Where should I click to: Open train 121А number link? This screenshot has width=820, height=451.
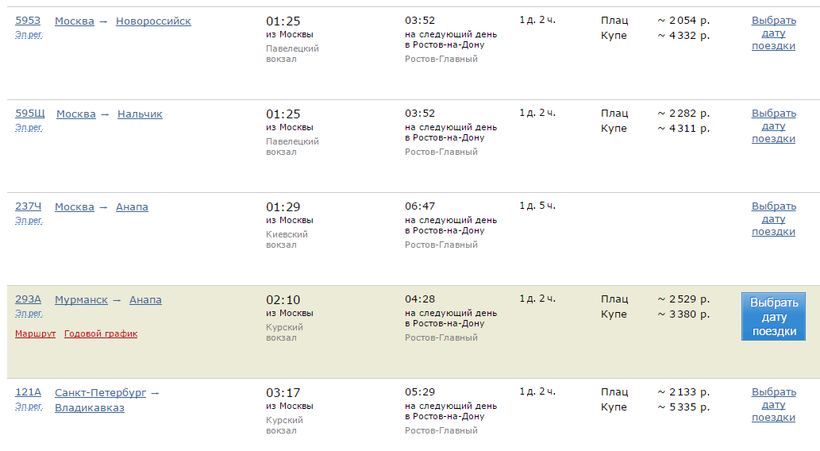coord(28,393)
